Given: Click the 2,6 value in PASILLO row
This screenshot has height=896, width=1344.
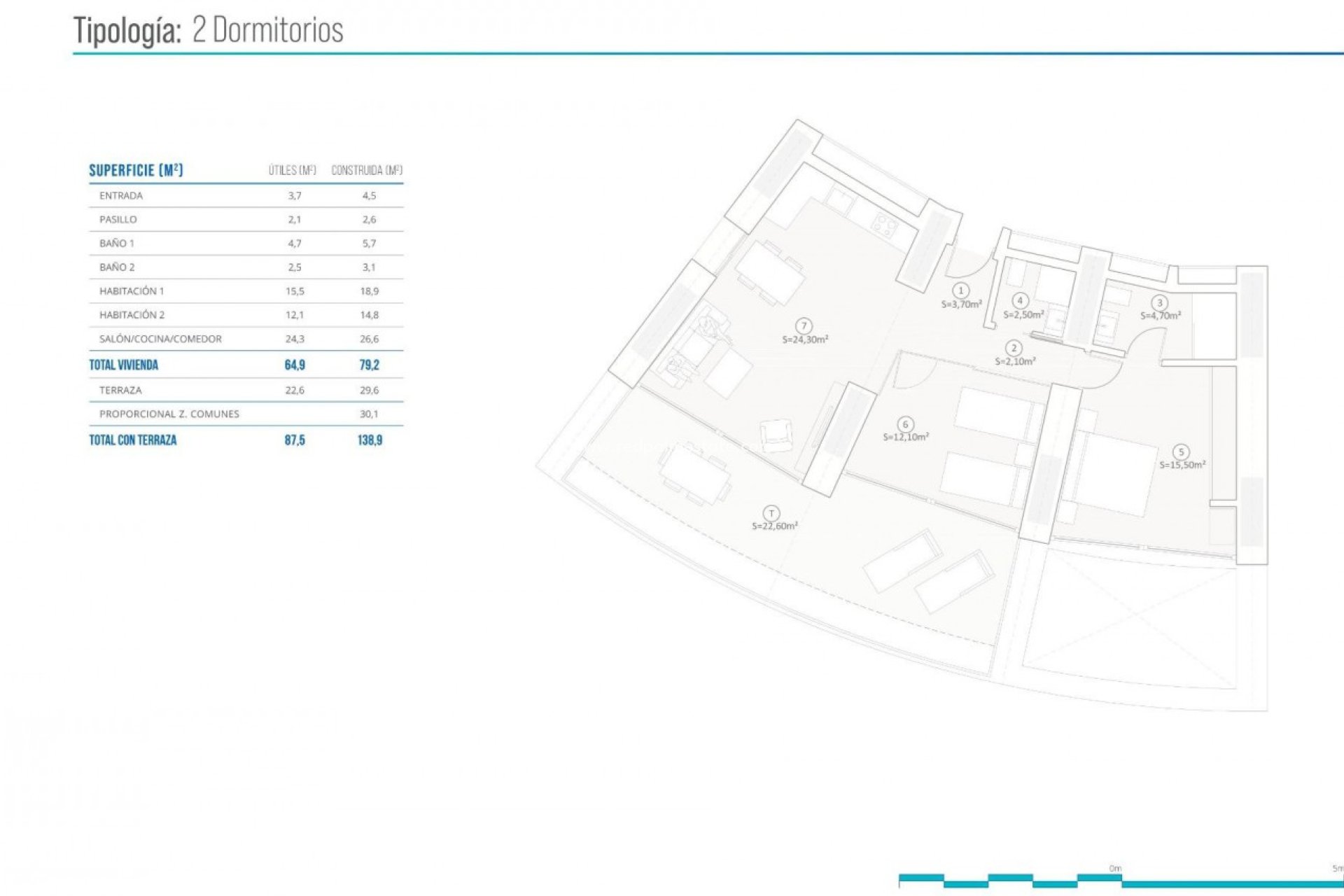Looking at the screenshot, I should click(x=369, y=220).
